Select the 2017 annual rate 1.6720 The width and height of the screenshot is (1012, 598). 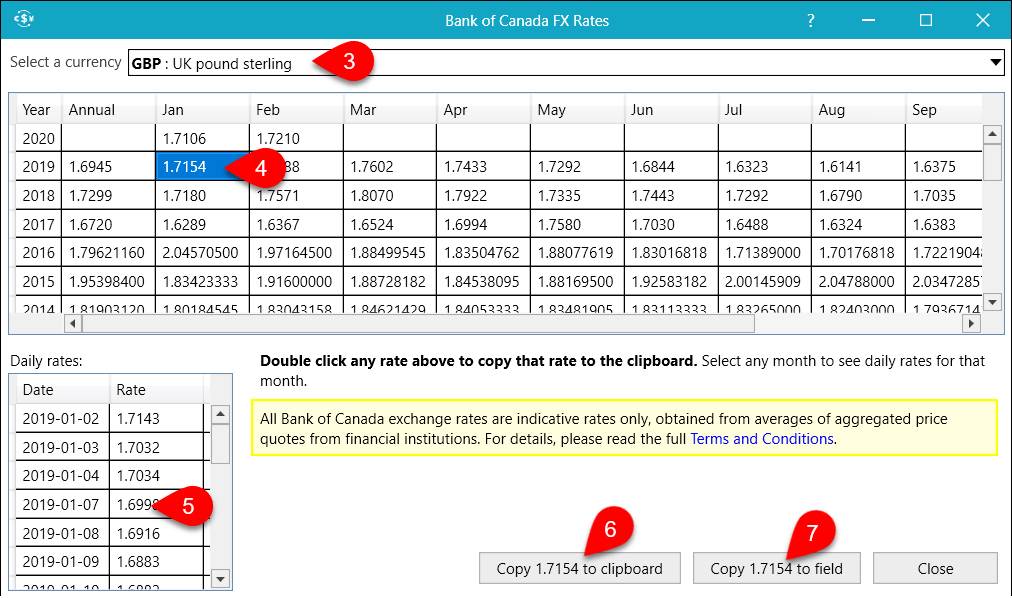(108, 224)
